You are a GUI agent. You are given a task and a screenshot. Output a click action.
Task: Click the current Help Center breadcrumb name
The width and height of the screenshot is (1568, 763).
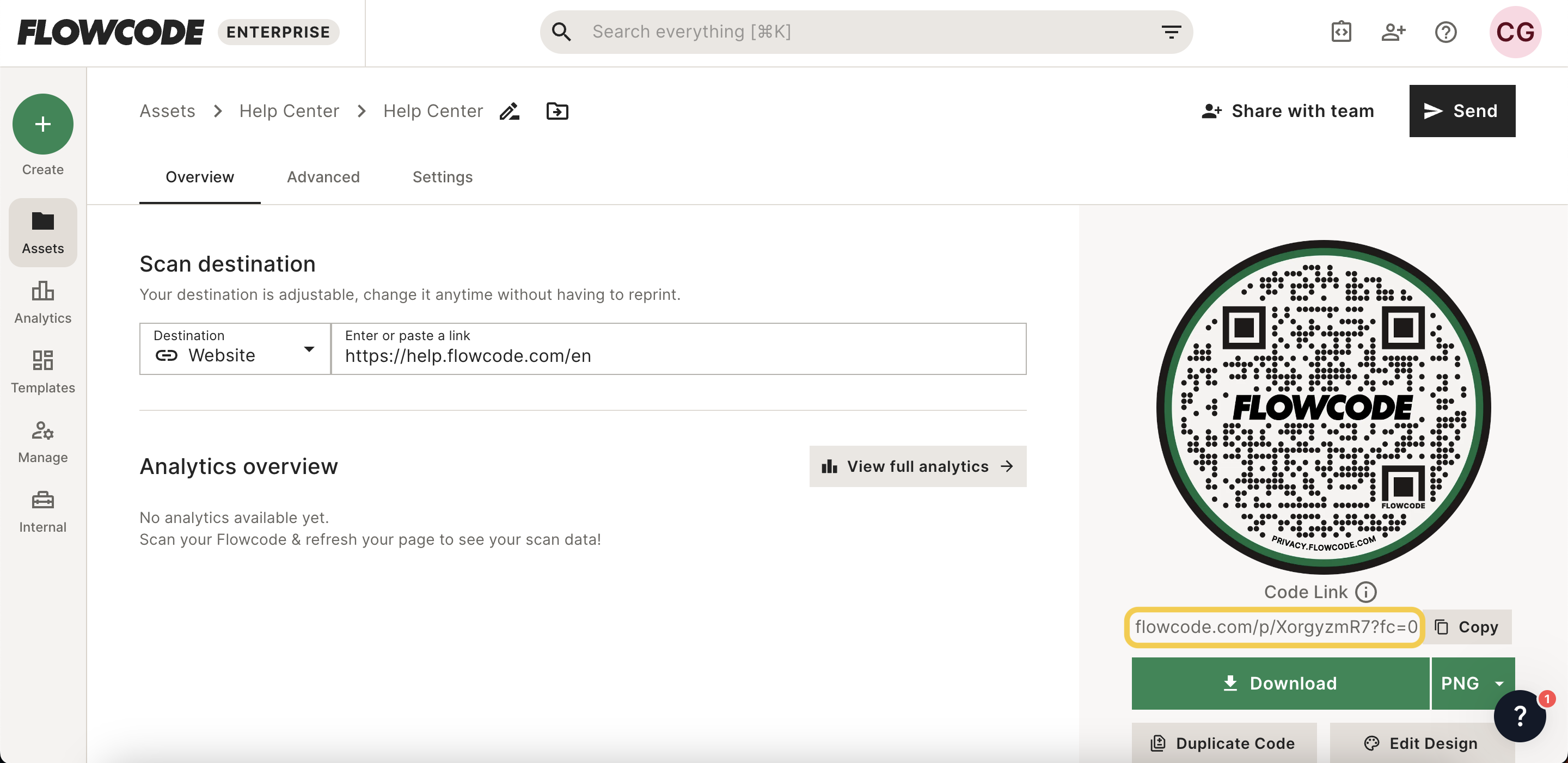pos(433,110)
